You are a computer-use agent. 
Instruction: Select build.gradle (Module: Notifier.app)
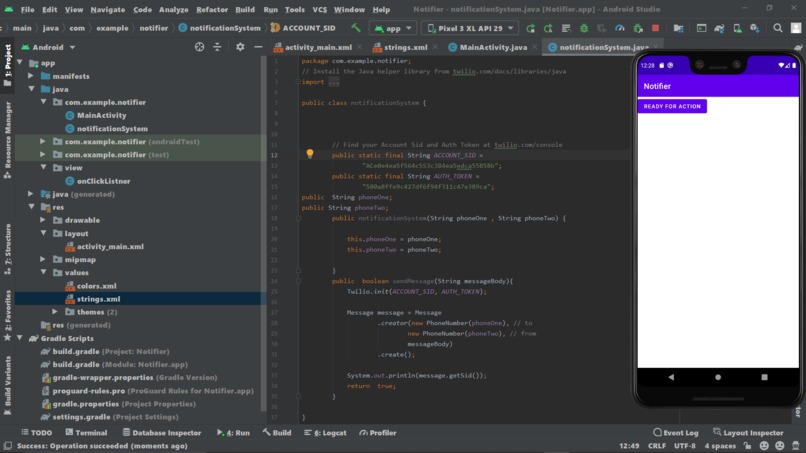click(114, 364)
